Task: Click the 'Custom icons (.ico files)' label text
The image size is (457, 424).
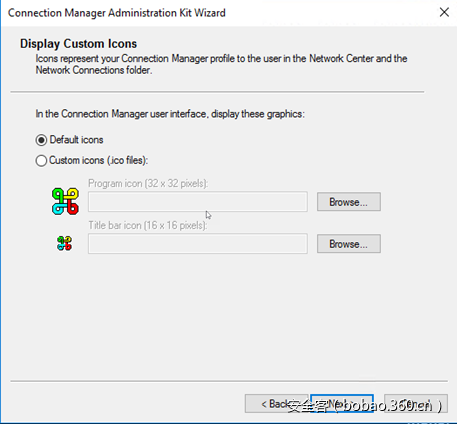Action: point(98,160)
